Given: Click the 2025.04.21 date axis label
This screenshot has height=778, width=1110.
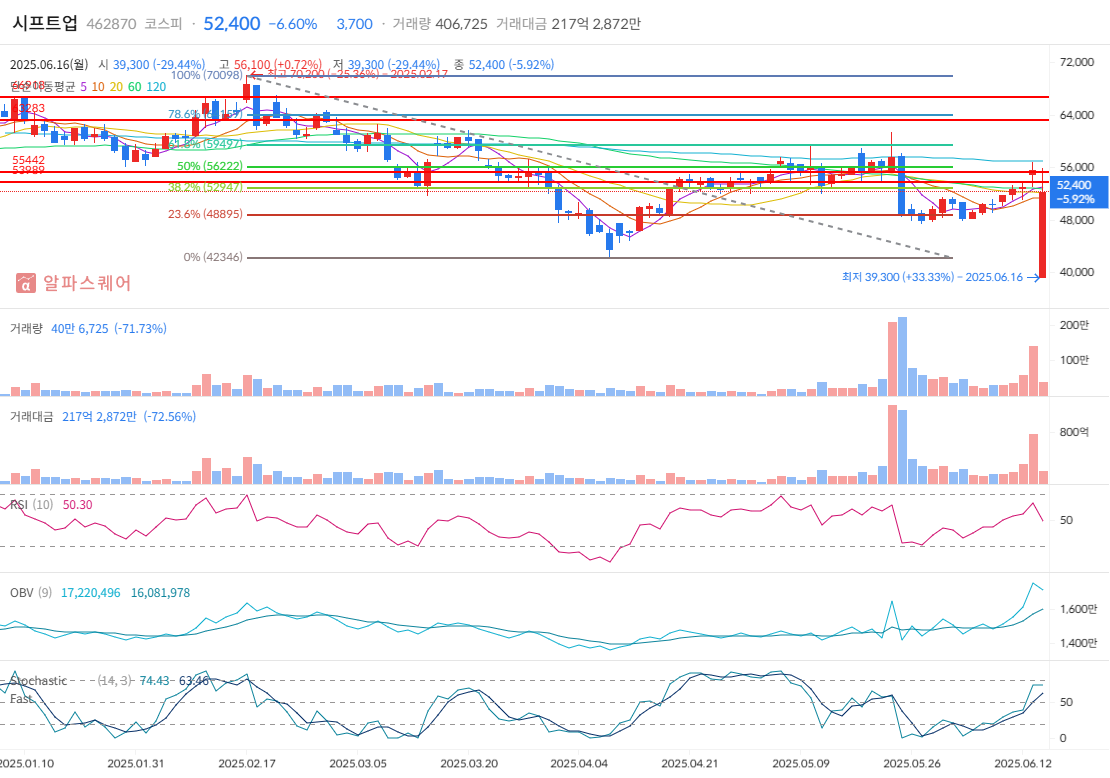Looking at the screenshot, I should [690, 764].
